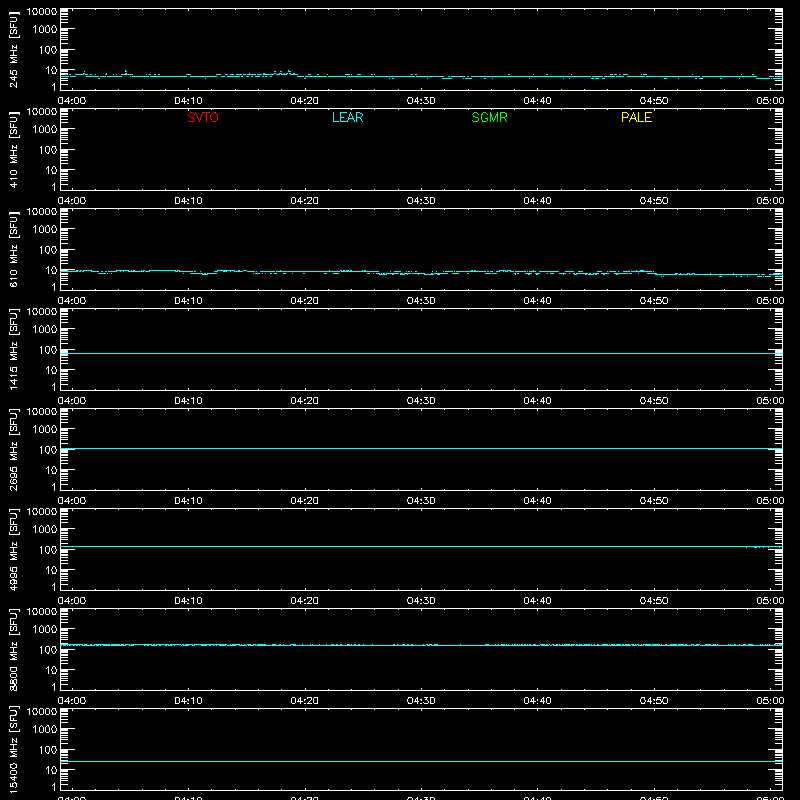Click the 4995 MHz panel's 04:00 time label

72,601
